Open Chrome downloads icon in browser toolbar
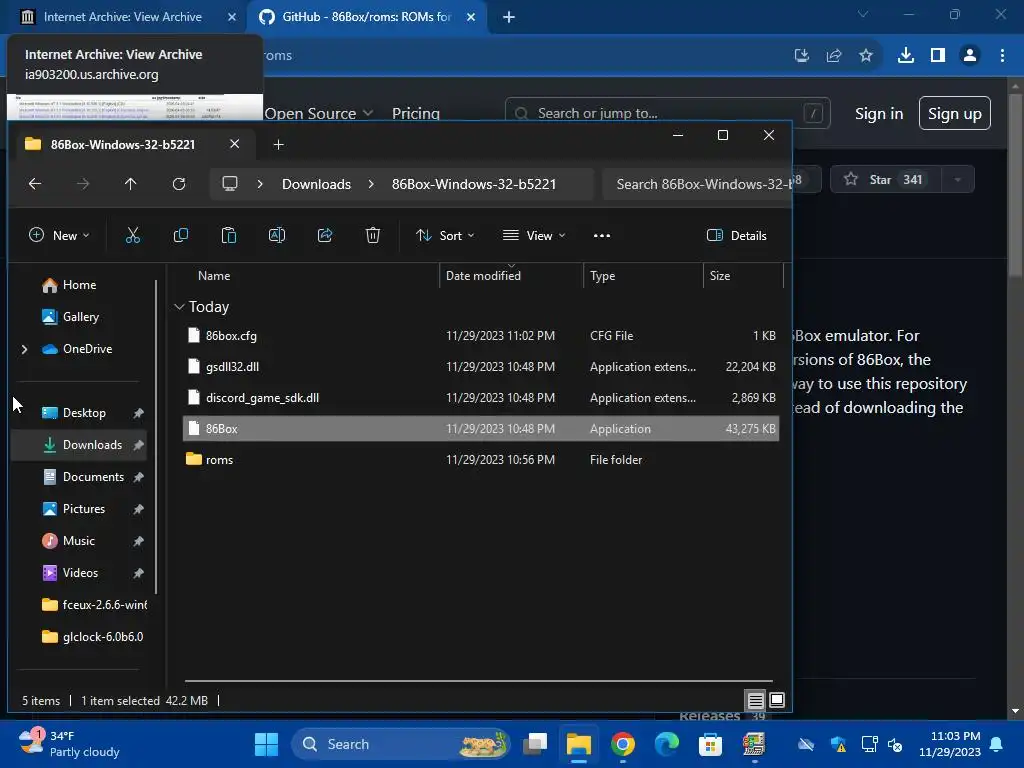The height and width of the screenshot is (768, 1024). [906, 56]
